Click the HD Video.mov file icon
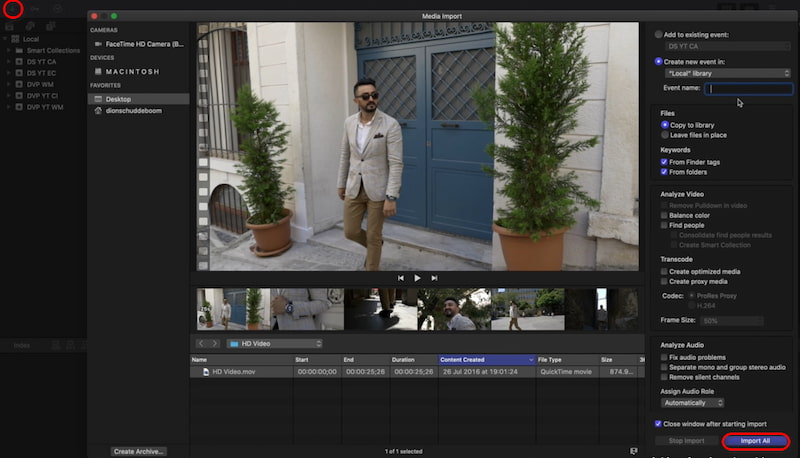The height and width of the screenshot is (458, 800). (206, 372)
